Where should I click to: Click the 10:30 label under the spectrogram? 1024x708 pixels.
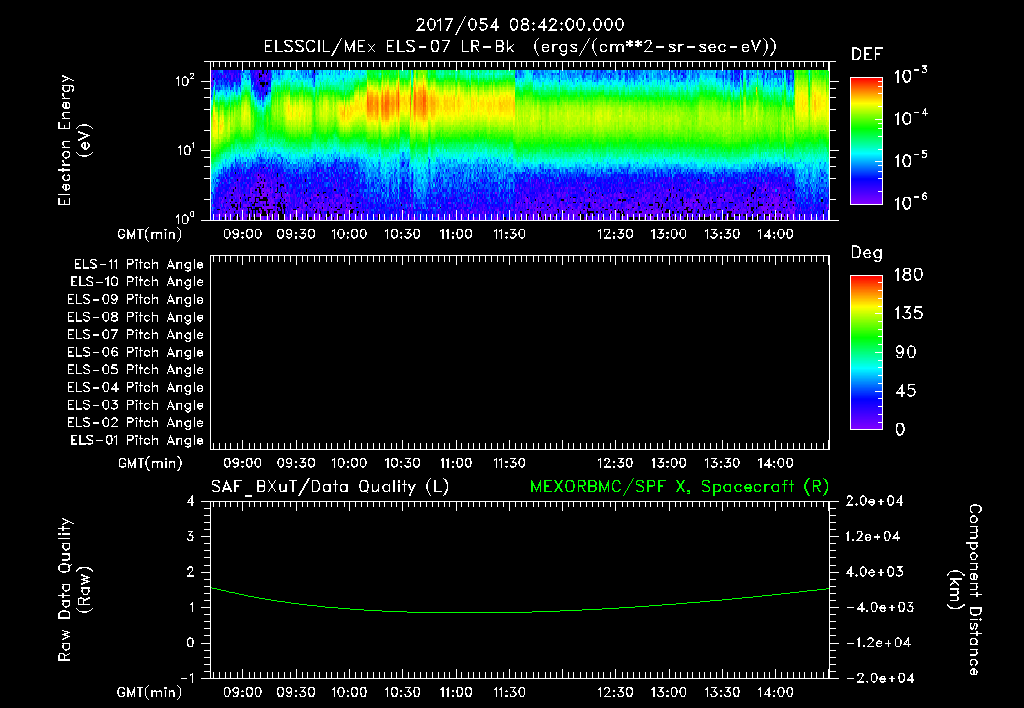click(x=402, y=234)
